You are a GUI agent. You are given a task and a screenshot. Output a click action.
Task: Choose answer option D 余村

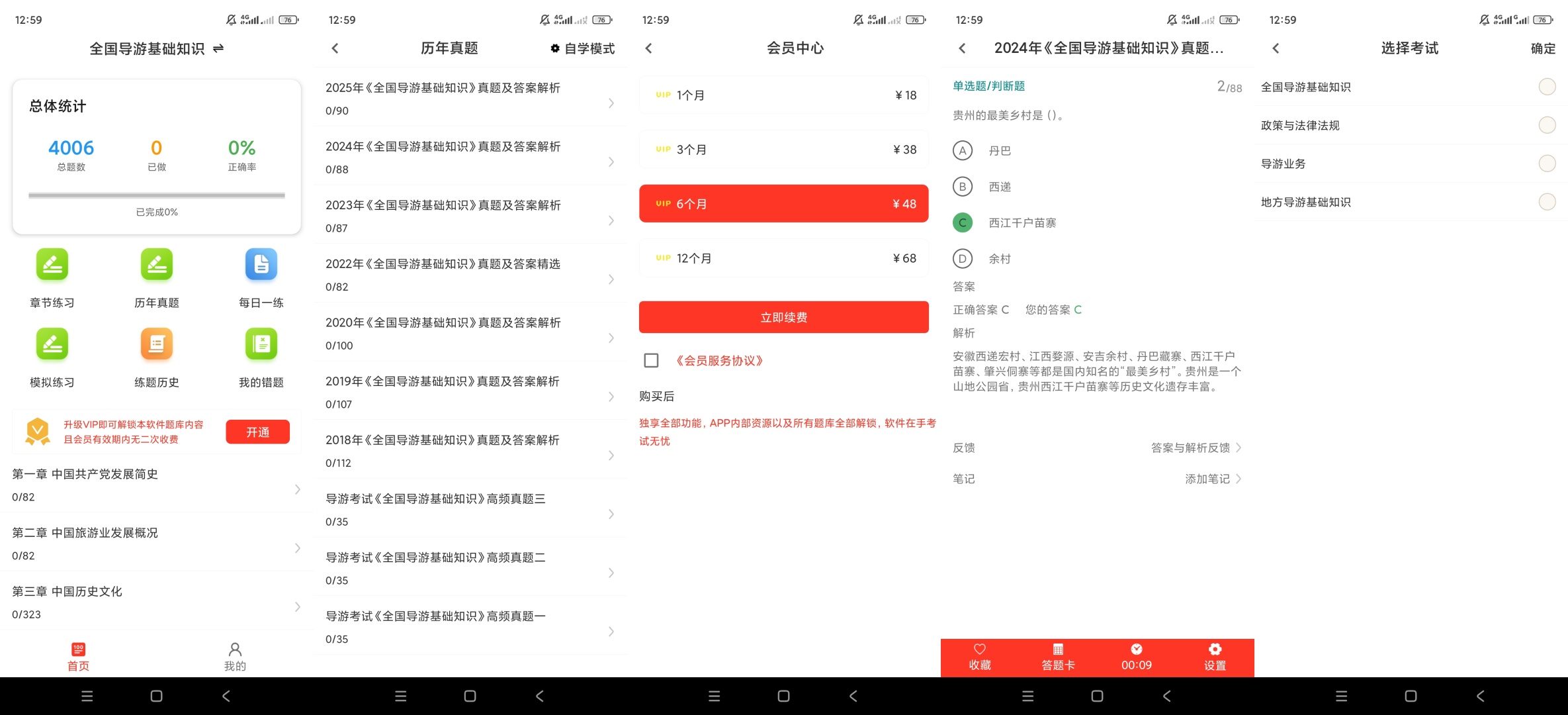963,258
